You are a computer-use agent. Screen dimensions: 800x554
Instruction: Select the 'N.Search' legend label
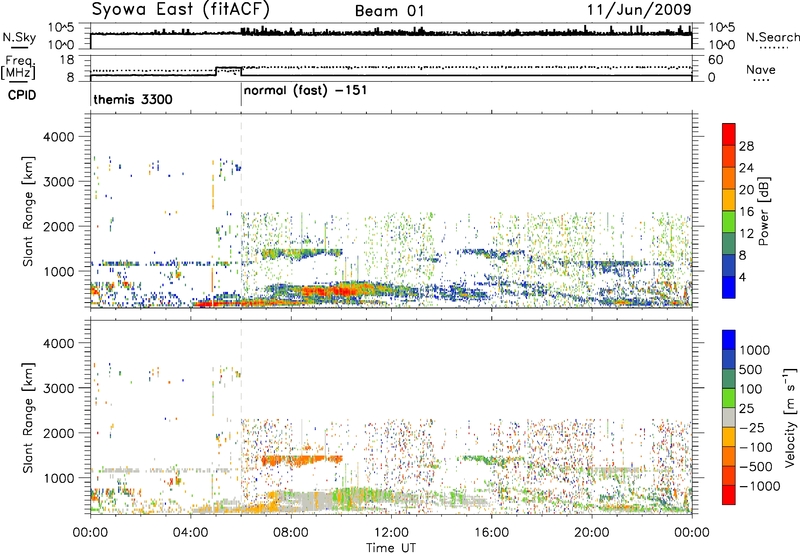[772, 37]
